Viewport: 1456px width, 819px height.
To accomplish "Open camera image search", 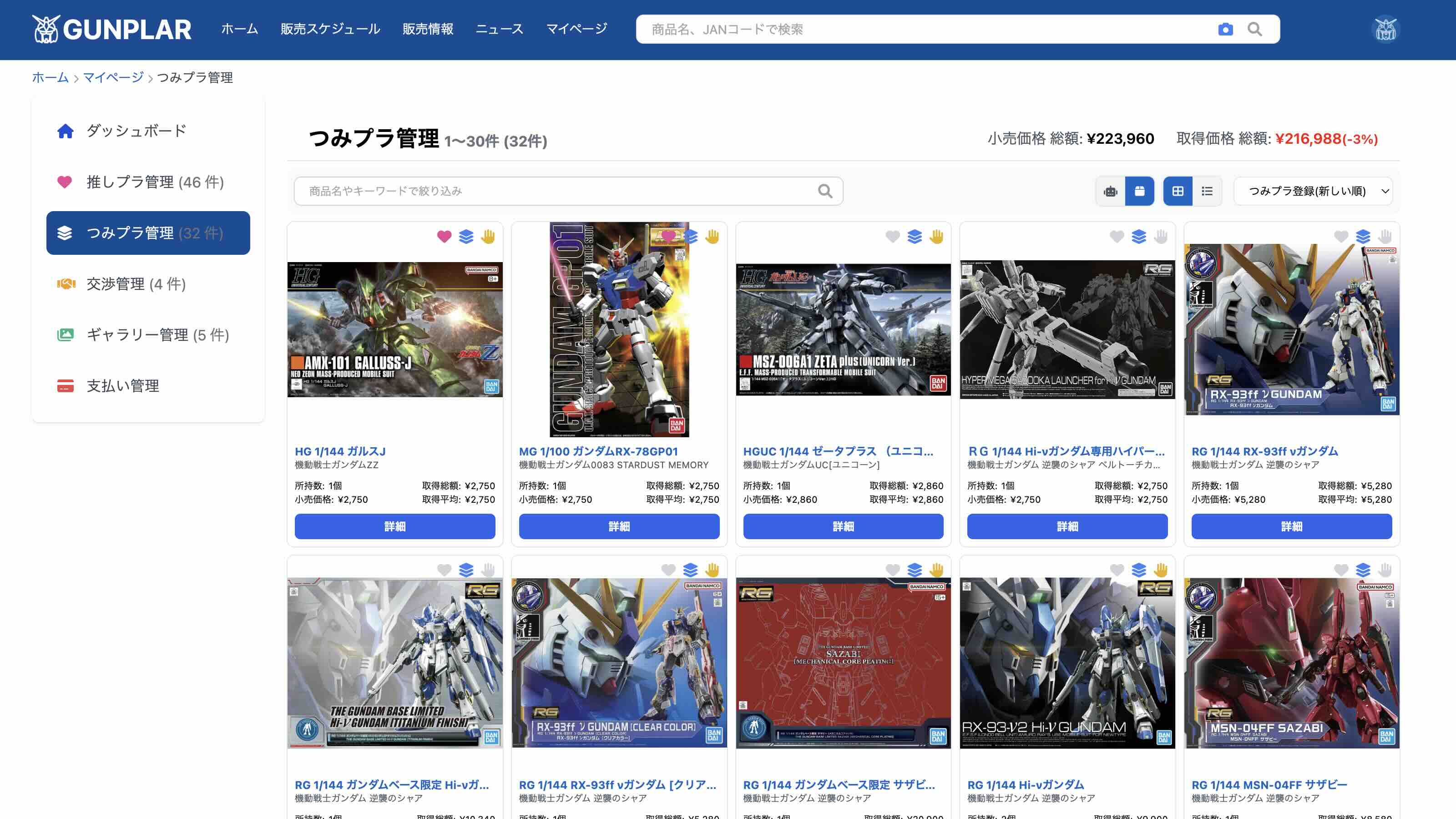I will (1225, 30).
